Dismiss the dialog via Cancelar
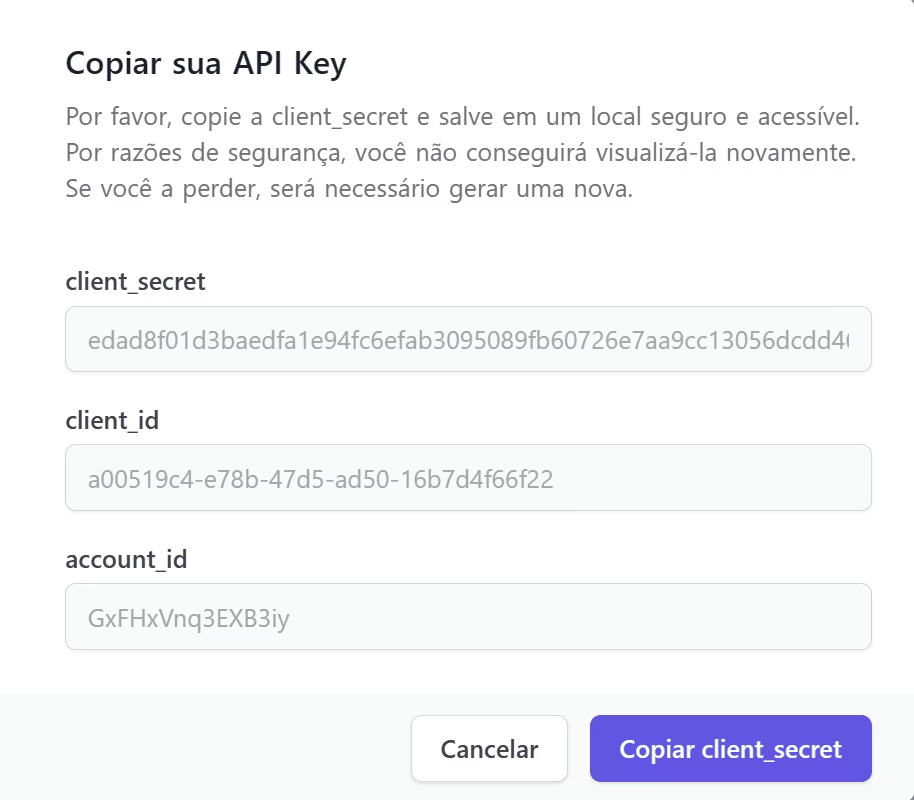The image size is (914, 800). click(x=489, y=748)
